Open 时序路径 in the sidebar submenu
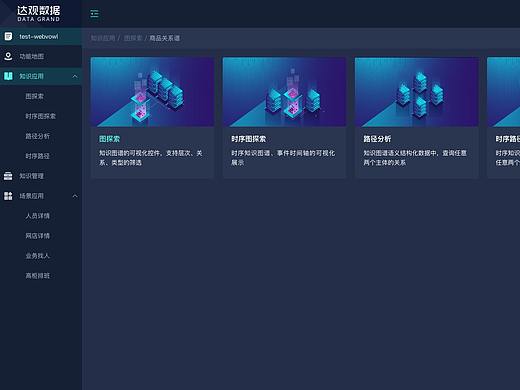The width and height of the screenshot is (520, 390). pos(37,156)
